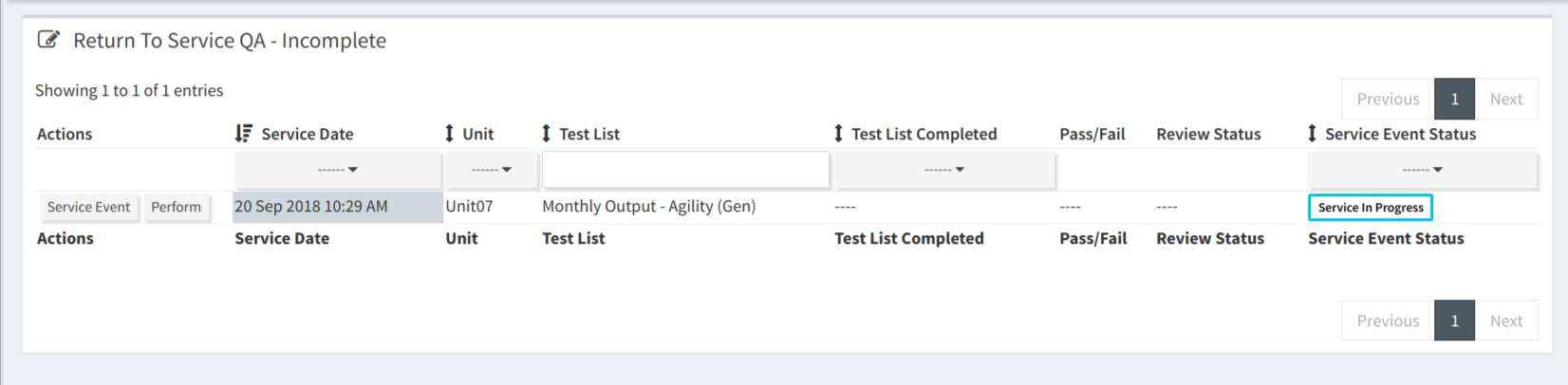This screenshot has height=385, width=1568.
Task: Open the Test List Completed filter dropdown
Action: [x=944, y=170]
